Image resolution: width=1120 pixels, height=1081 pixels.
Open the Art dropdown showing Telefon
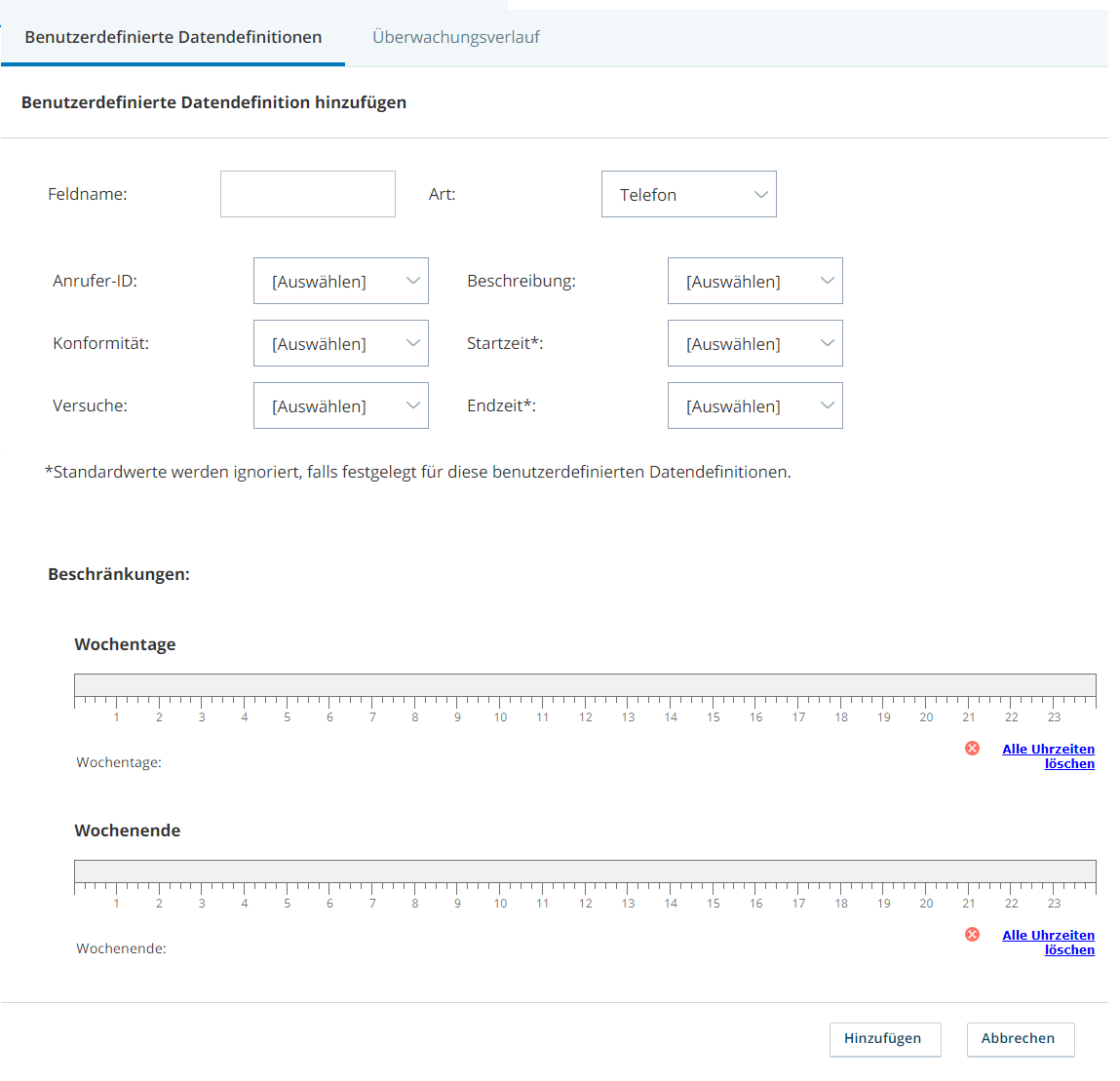[x=688, y=194]
